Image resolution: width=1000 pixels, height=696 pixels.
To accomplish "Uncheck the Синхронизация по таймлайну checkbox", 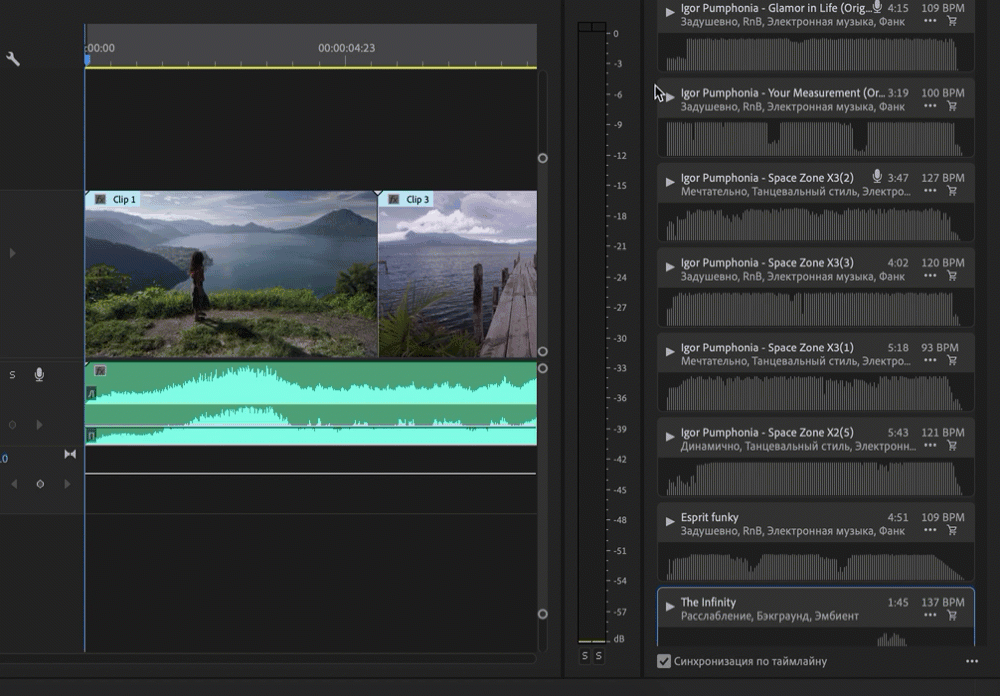I will [x=664, y=661].
